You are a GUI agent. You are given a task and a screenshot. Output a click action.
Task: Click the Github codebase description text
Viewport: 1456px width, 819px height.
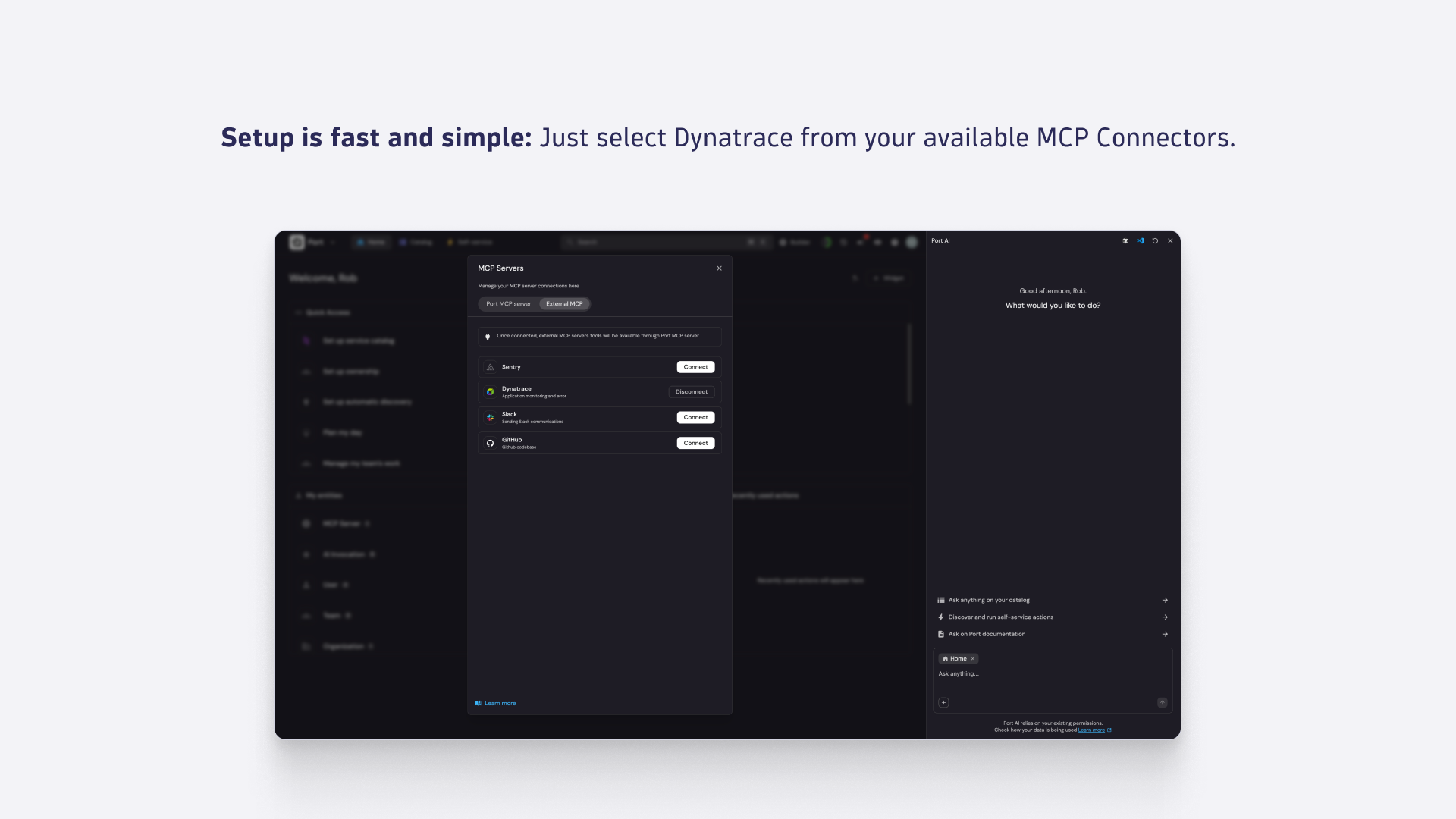[x=519, y=447]
